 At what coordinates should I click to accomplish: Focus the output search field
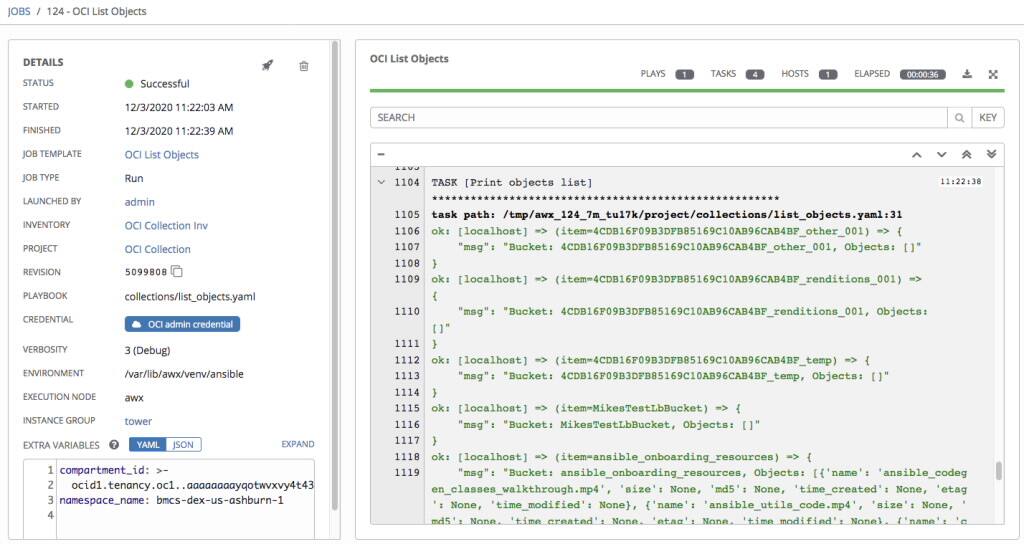coord(658,118)
